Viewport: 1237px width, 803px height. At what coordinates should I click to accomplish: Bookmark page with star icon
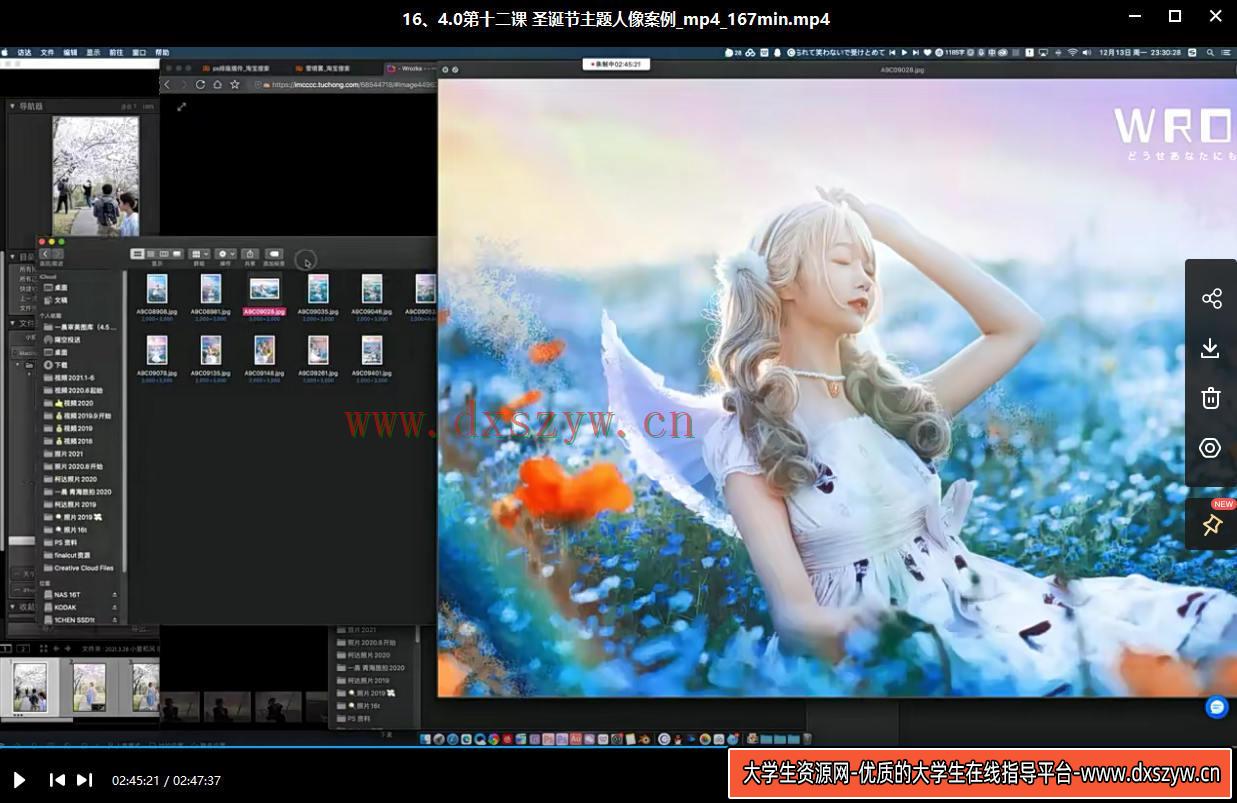[235, 85]
